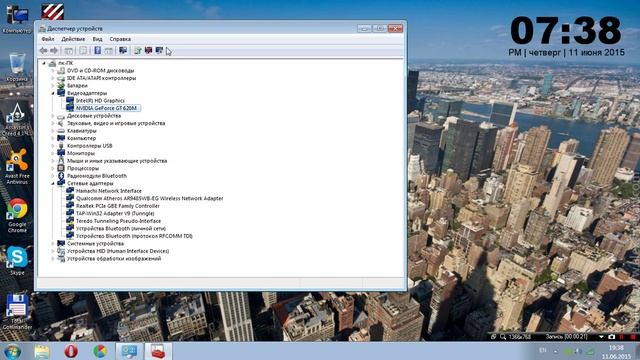Expand Звуковые, видео и игровые устройства
Viewport: 640px width, 360px height.
pyautogui.click(x=53, y=123)
